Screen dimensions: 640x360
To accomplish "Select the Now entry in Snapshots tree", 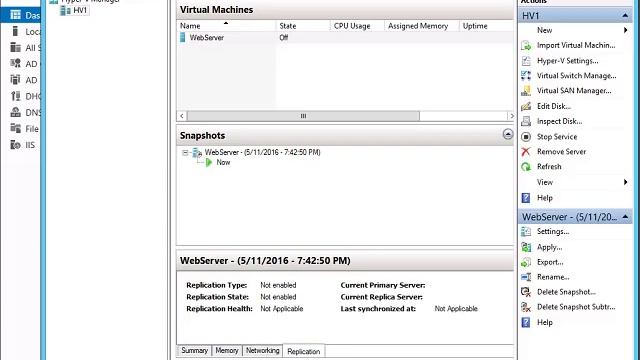I will coord(223,162).
